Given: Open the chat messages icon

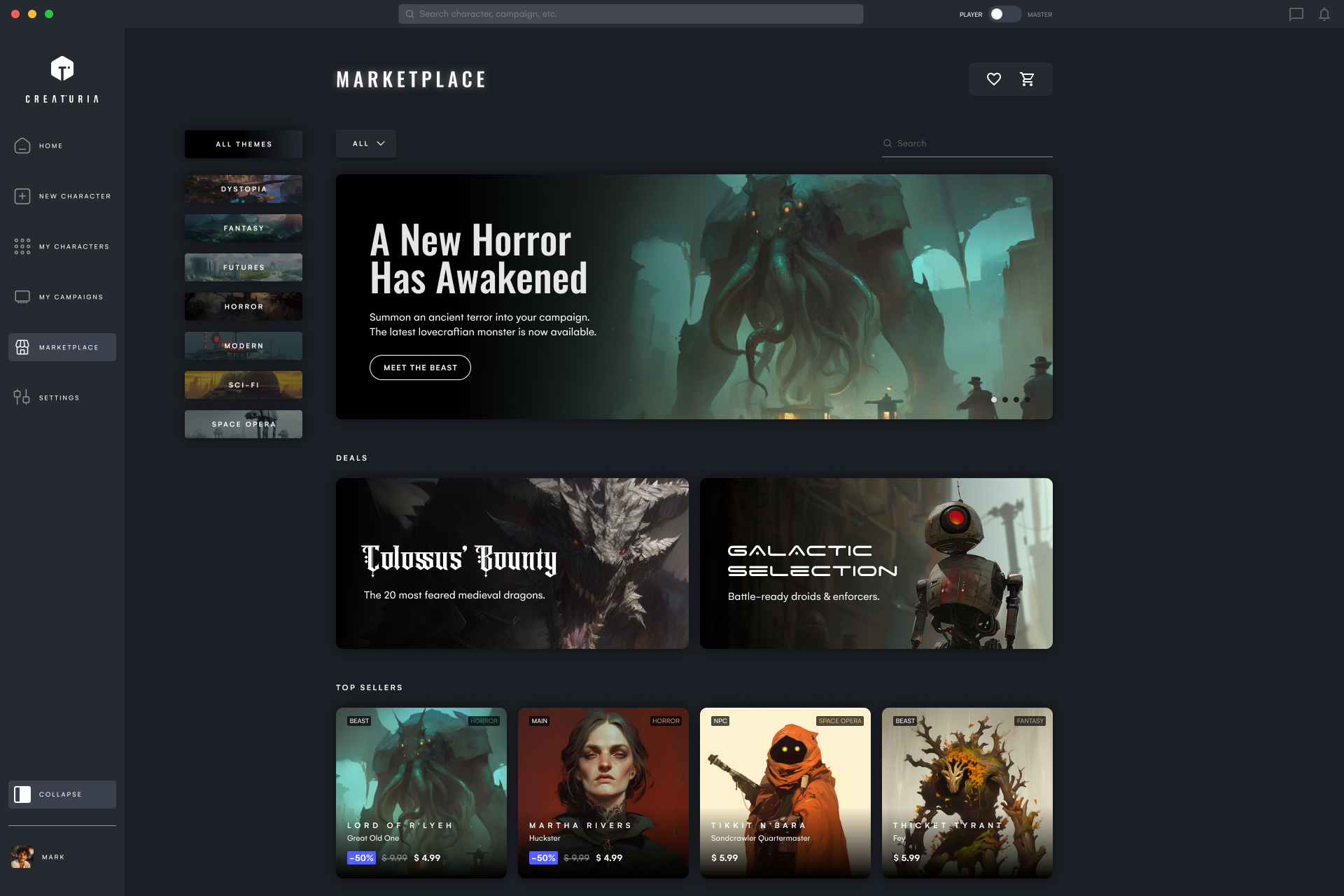Looking at the screenshot, I should (x=1296, y=13).
